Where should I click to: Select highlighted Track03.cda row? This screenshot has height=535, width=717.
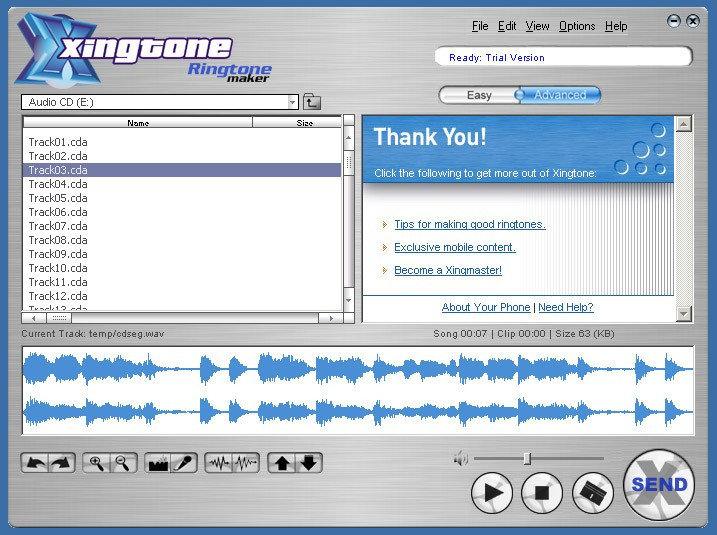[x=182, y=170]
